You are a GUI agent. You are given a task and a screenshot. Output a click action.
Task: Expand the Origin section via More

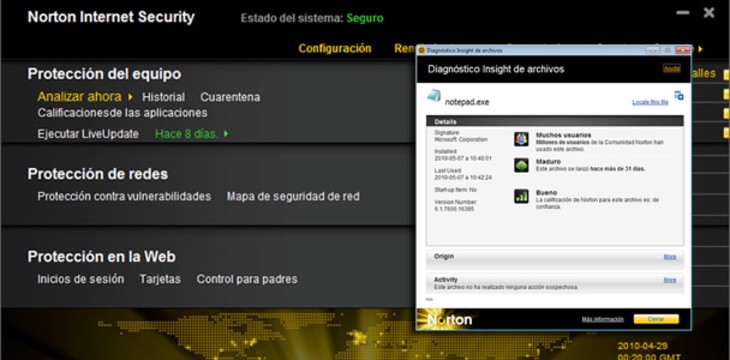point(669,257)
